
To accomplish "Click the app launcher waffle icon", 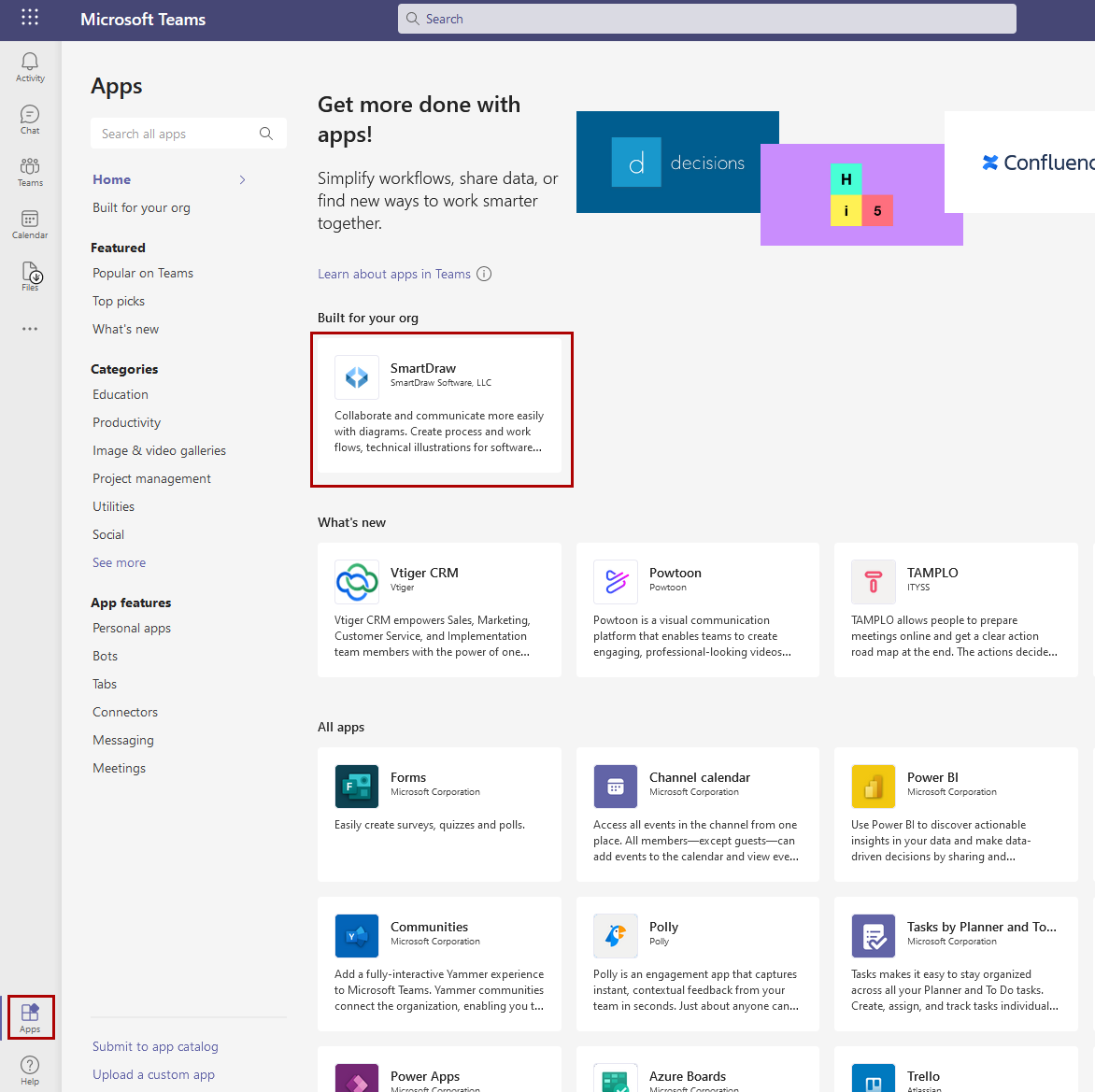I will click(30, 19).
